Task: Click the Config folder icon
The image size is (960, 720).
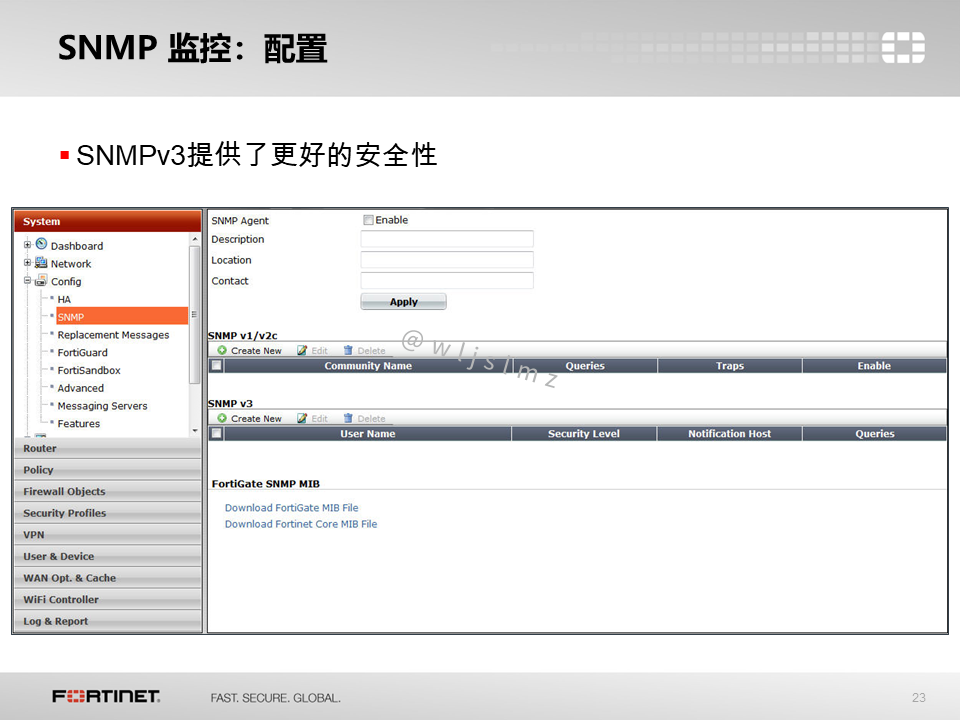Action: tap(41, 280)
